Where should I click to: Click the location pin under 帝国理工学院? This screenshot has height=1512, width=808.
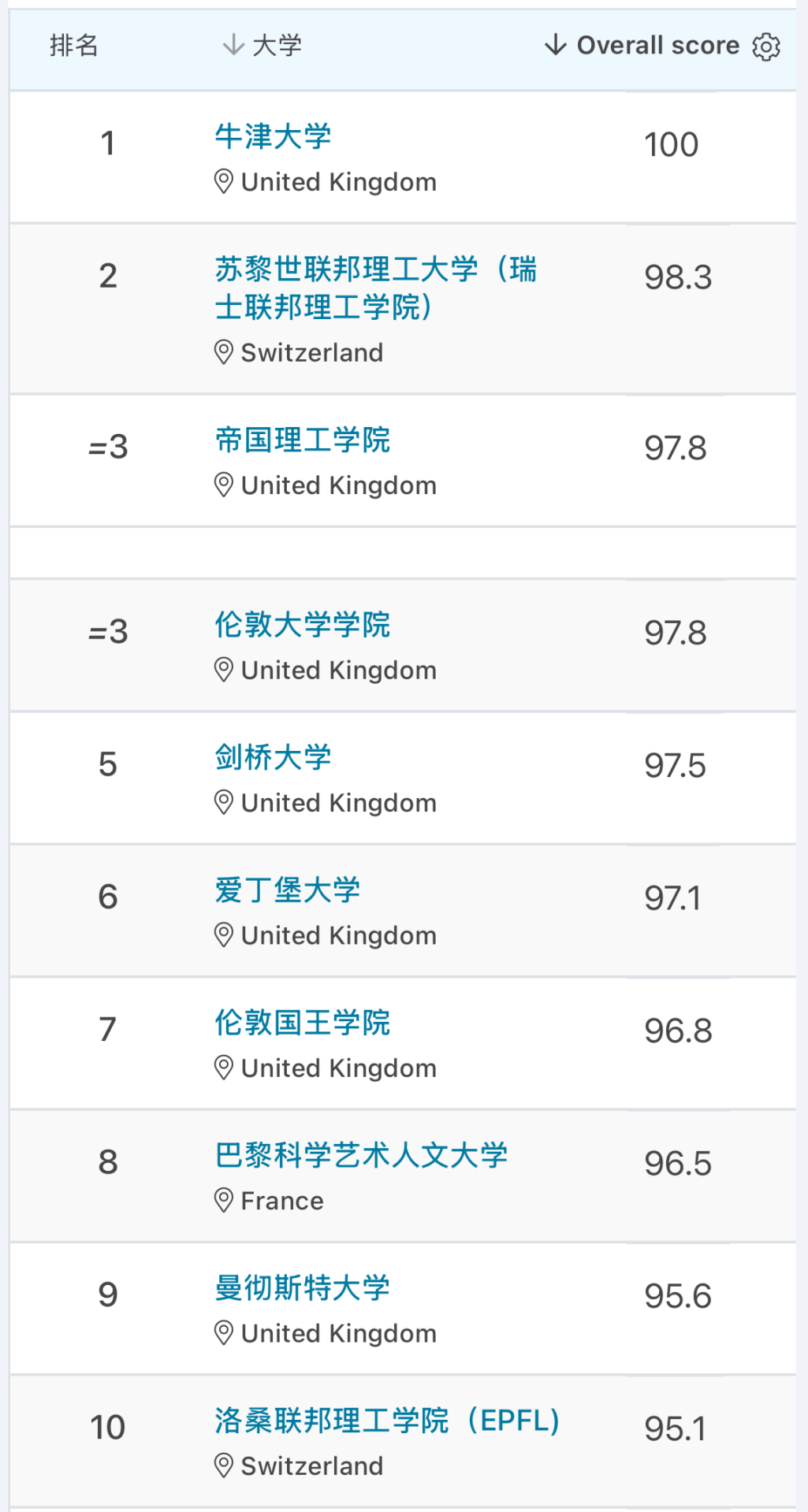tap(224, 485)
